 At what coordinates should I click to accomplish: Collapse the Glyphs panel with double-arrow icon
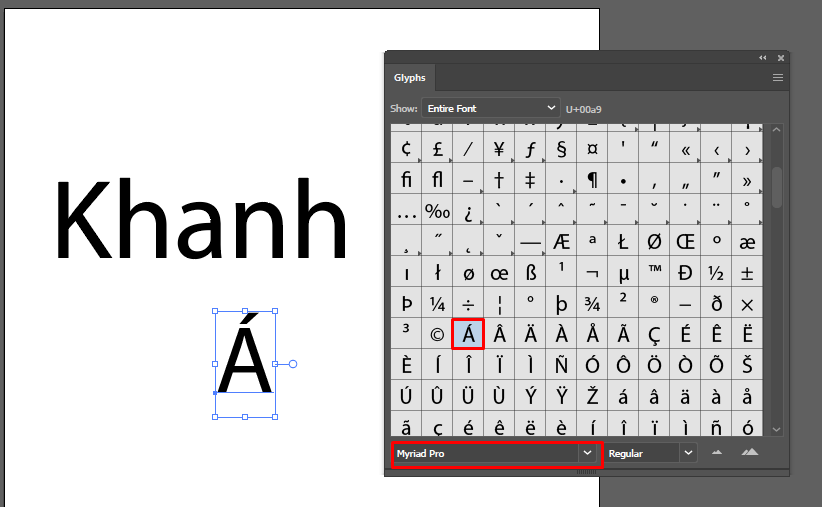click(x=763, y=58)
